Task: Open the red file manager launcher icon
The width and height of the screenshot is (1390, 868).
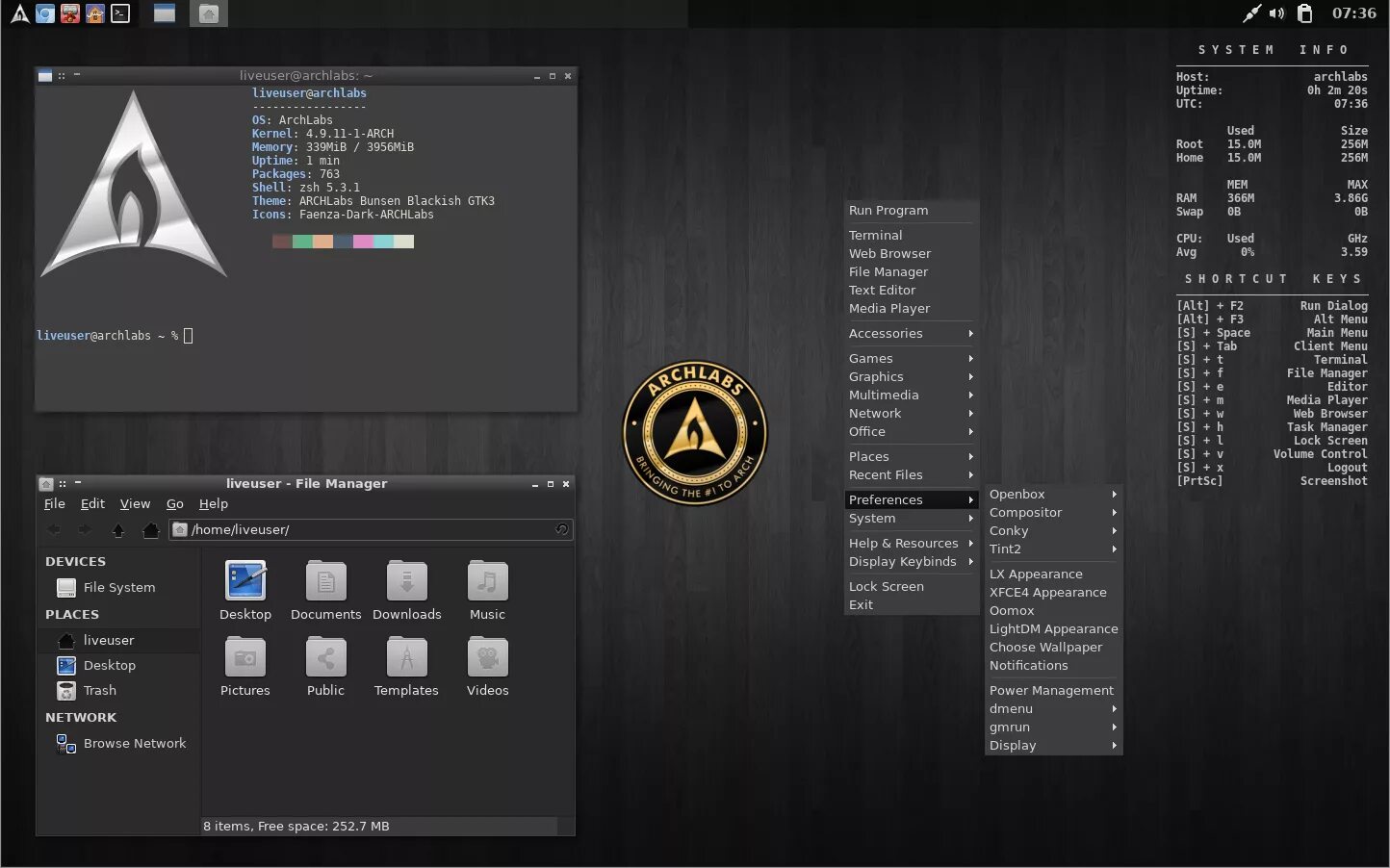Action: (x=70, y=13)
